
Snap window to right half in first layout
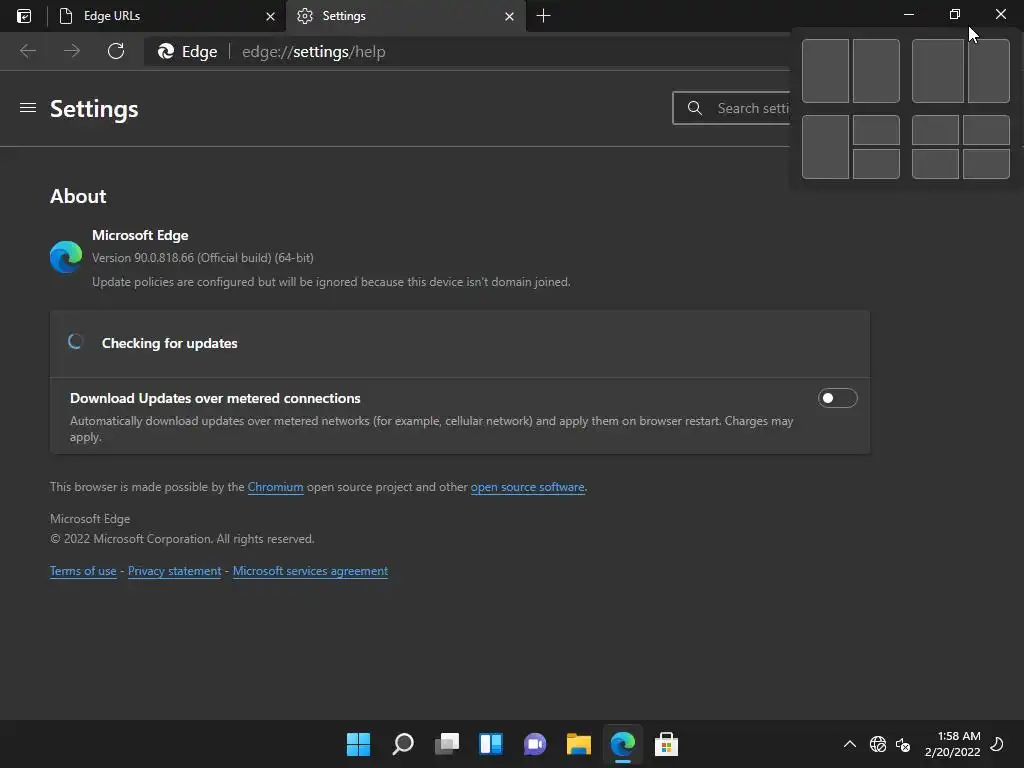pos(876,71)
